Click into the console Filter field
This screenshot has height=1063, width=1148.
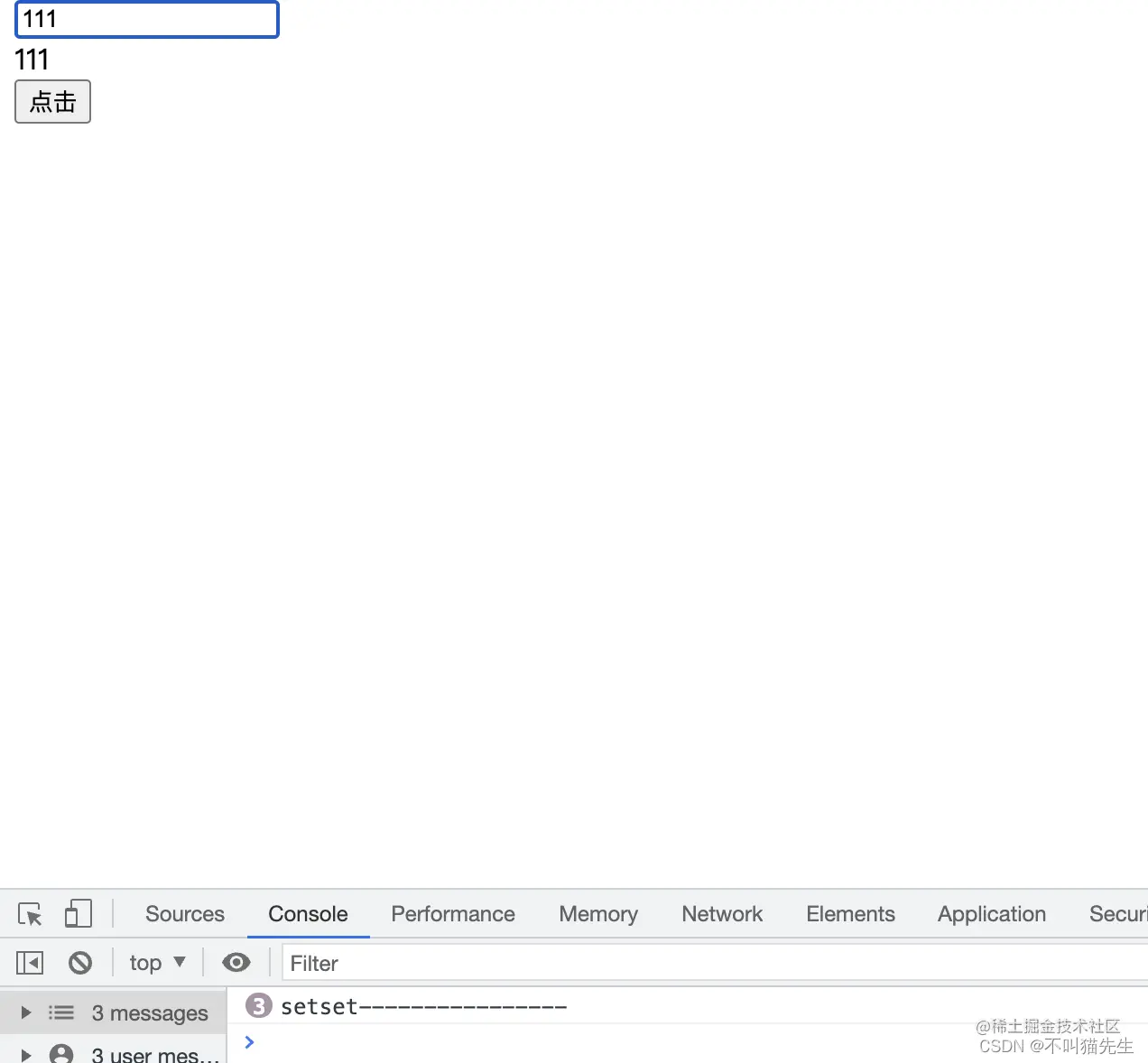713,963
